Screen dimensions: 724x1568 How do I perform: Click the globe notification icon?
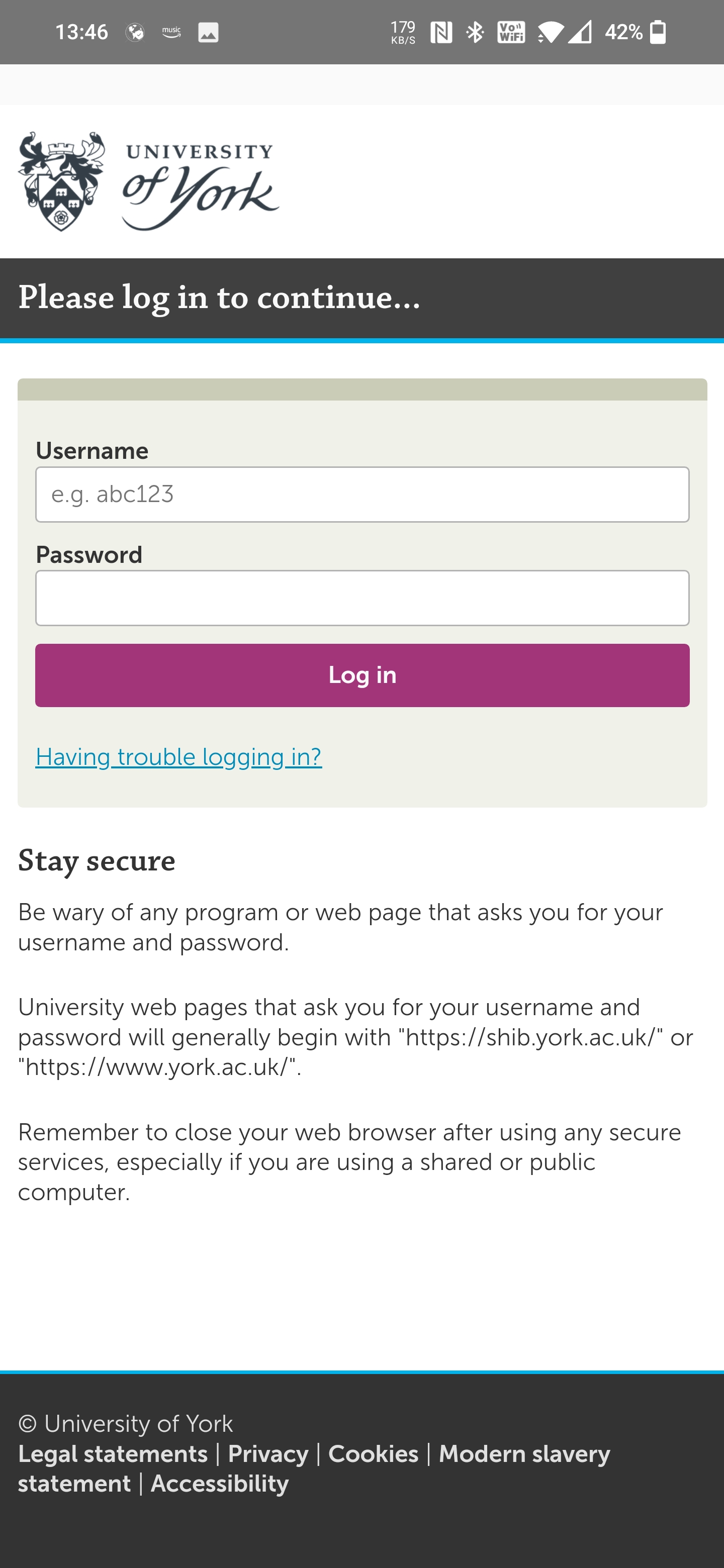click(135, 32)
